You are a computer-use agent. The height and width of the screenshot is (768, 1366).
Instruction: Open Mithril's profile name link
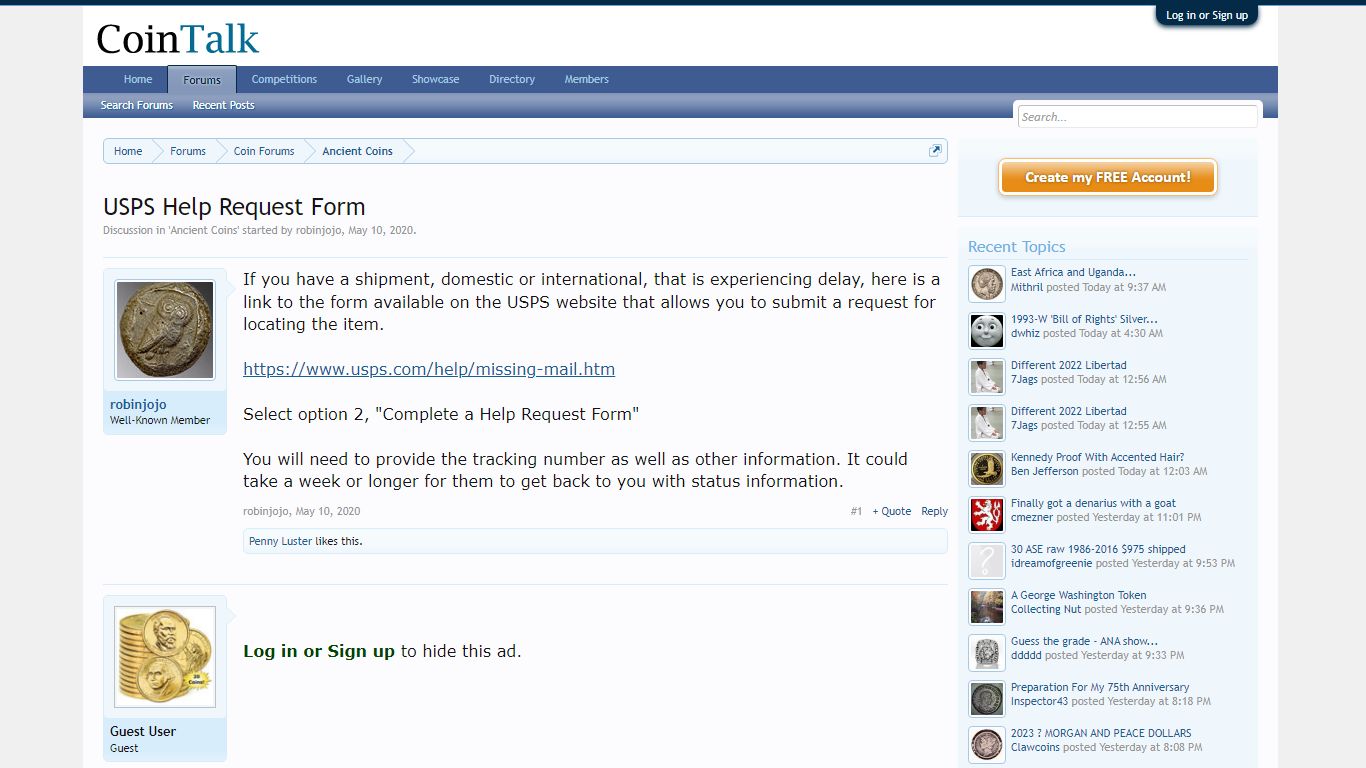(x=1027, y=287)
